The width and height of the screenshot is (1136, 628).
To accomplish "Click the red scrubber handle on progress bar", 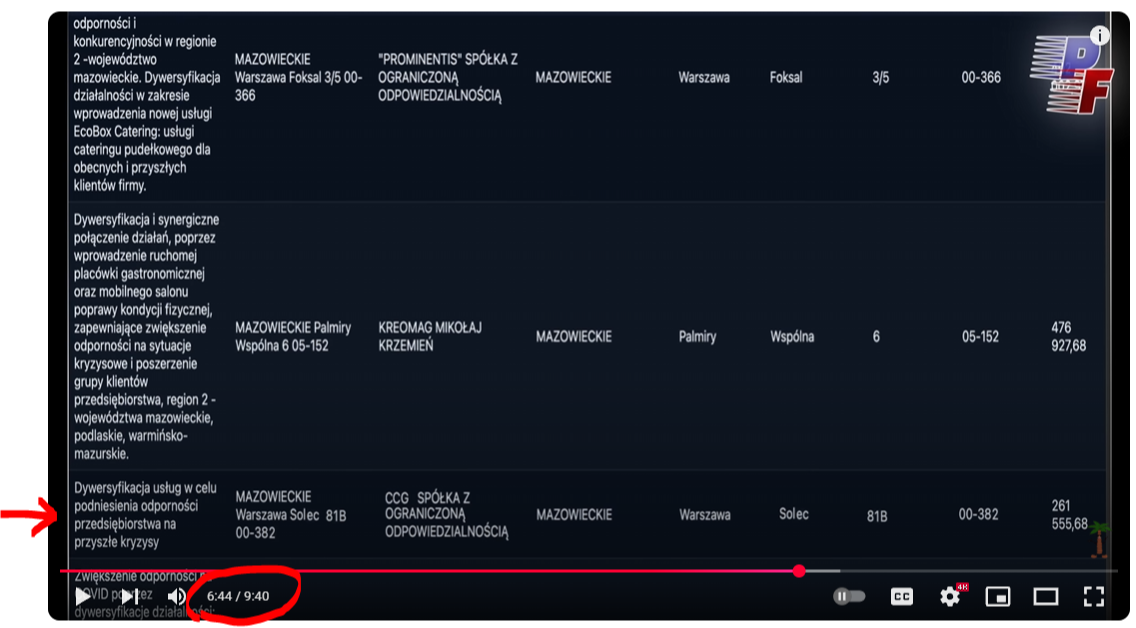I will pos(799,571).
